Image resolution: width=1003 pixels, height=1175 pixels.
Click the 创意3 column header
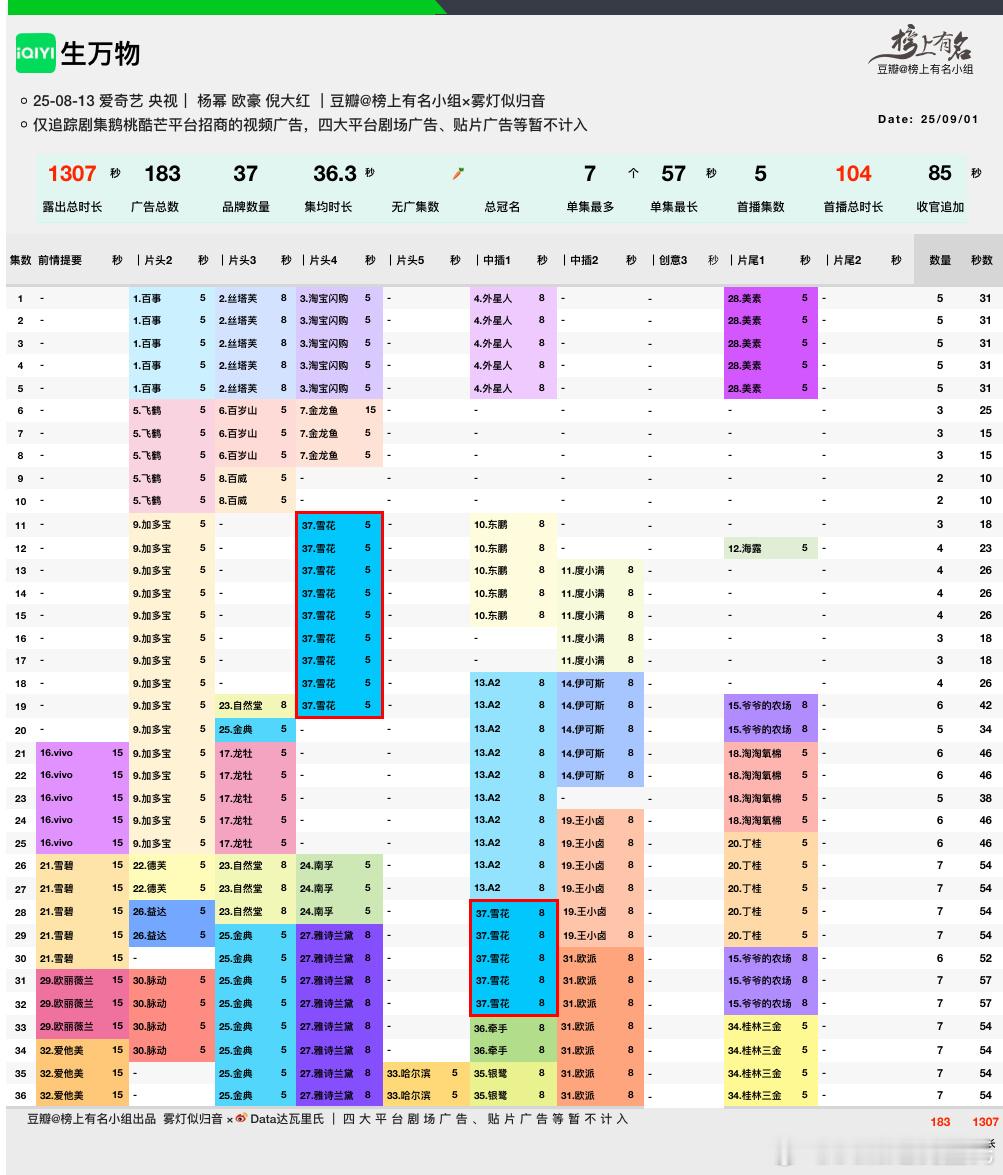click(672, 260)
